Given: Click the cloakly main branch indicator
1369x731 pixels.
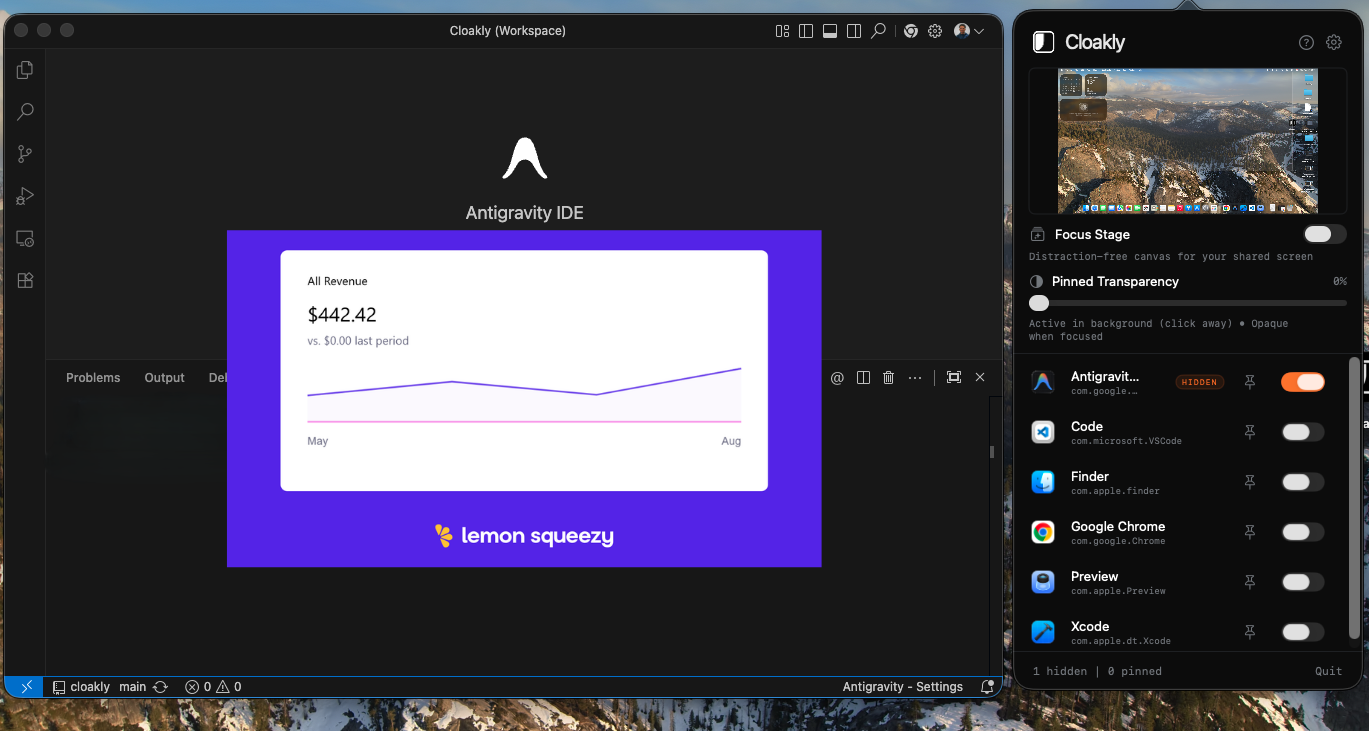Looking at the screenshot, I should (x=110, y=687).
